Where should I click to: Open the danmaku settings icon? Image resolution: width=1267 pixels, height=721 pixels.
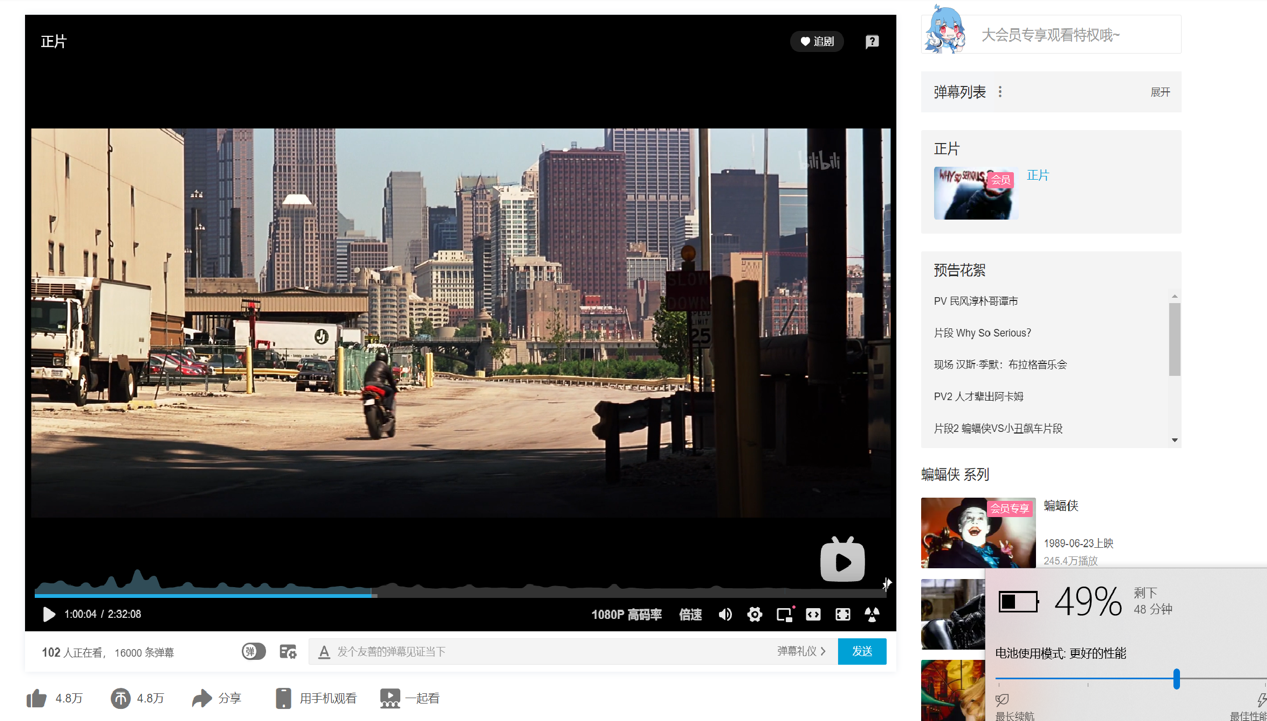[x=288, y=652]
